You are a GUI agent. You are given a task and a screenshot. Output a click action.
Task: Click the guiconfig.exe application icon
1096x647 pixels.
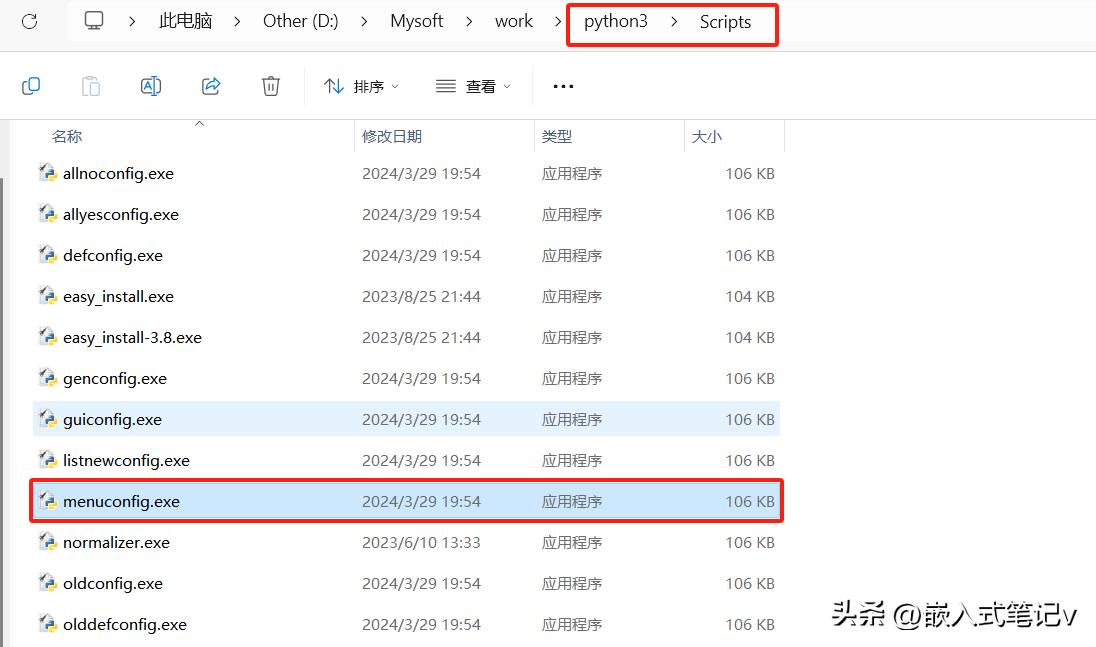tap(47, 418)
